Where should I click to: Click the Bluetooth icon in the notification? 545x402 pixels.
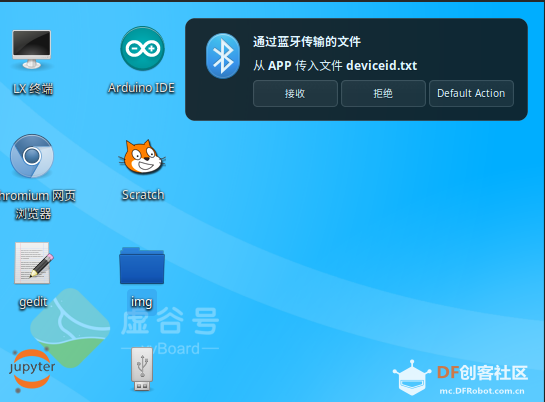click(223, 56)
